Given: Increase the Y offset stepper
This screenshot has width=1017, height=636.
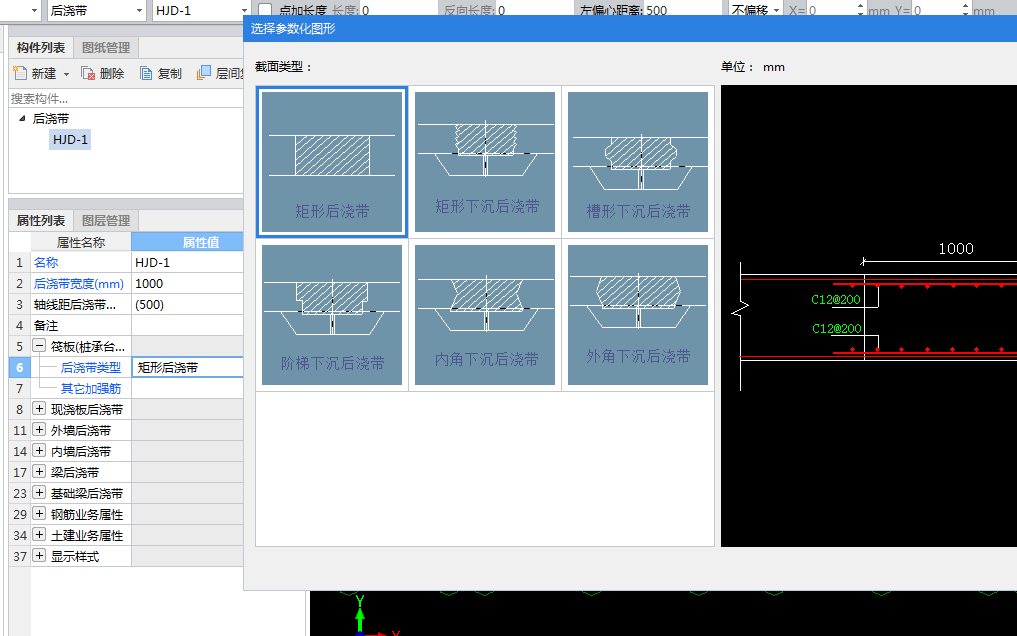Looking at the screenshot, I should [x=966, y=6].
